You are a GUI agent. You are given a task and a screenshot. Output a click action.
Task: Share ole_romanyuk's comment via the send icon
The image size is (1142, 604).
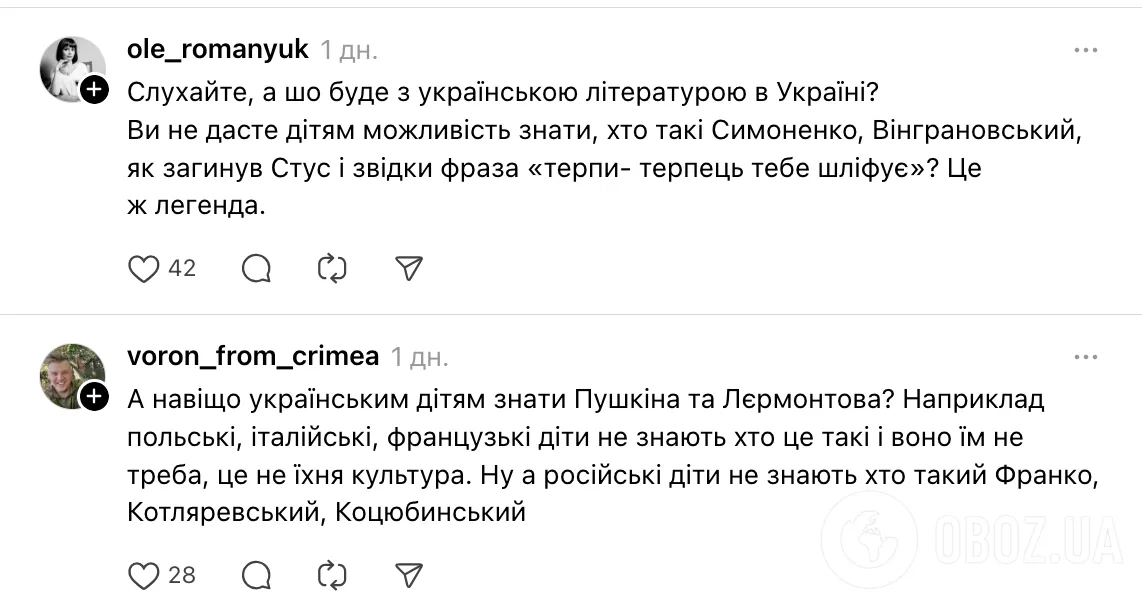coord(407,268)
